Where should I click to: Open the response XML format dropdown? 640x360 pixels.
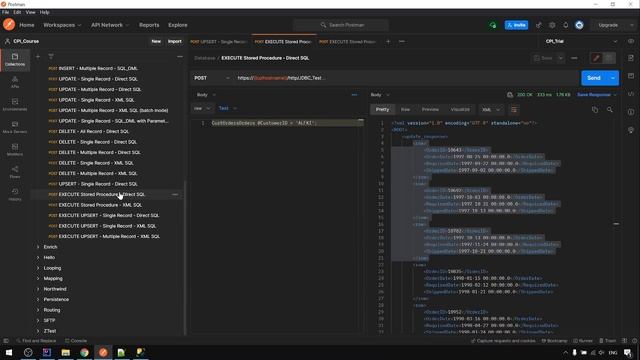491,110
